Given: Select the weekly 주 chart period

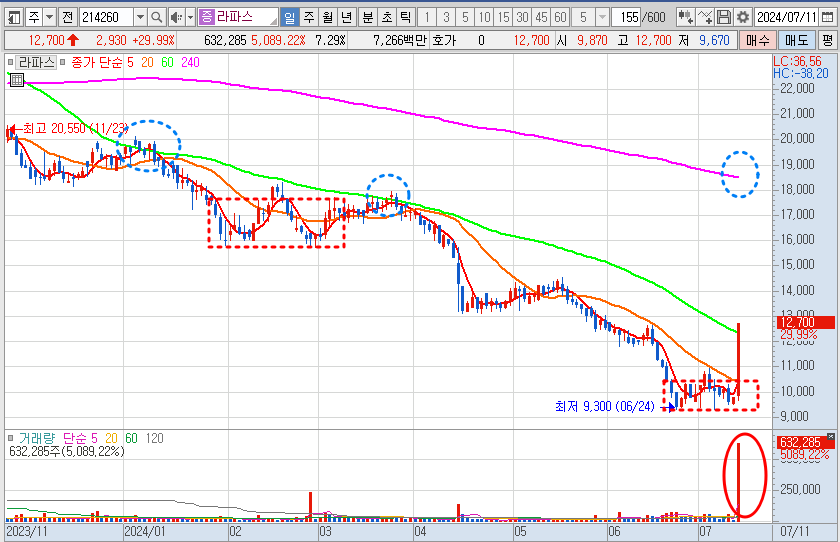Looking at the screenshot, I should pyautogui.click(x=309, y=18).
